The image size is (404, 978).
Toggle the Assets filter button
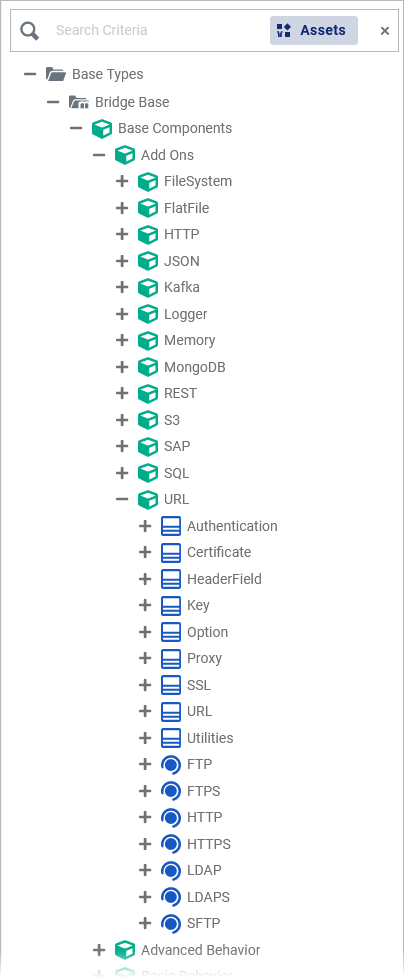coord(314,31)
